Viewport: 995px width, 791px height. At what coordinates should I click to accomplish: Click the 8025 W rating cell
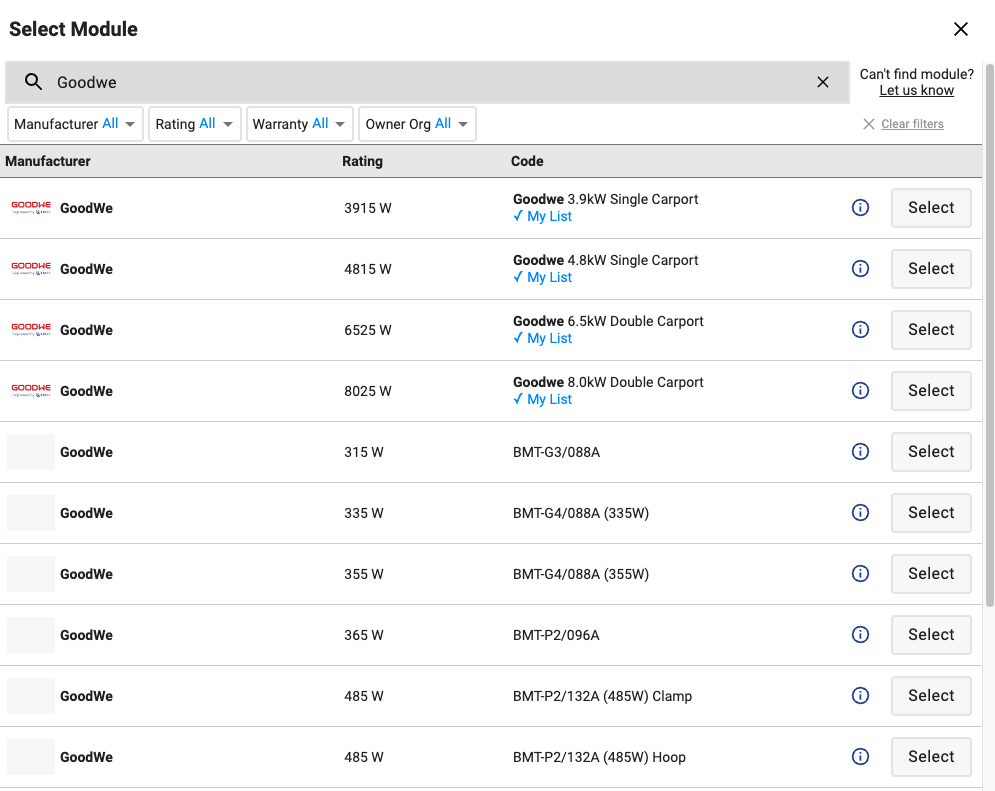tap(368, 391)
